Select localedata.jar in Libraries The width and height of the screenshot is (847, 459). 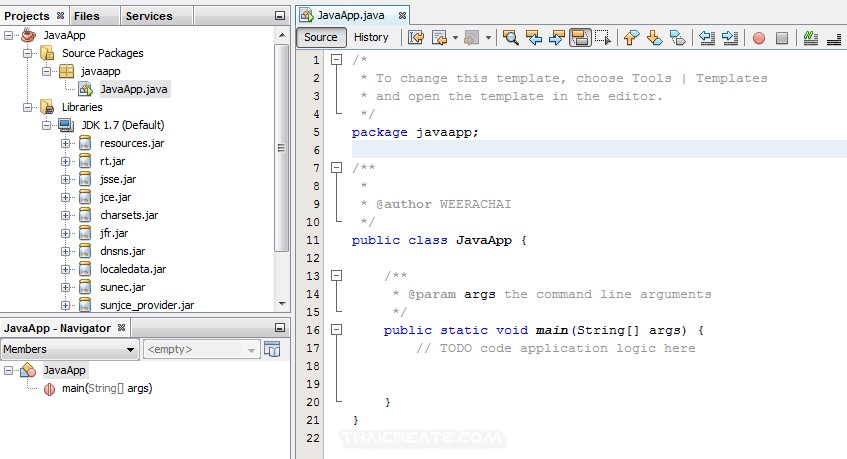(133, 269)
